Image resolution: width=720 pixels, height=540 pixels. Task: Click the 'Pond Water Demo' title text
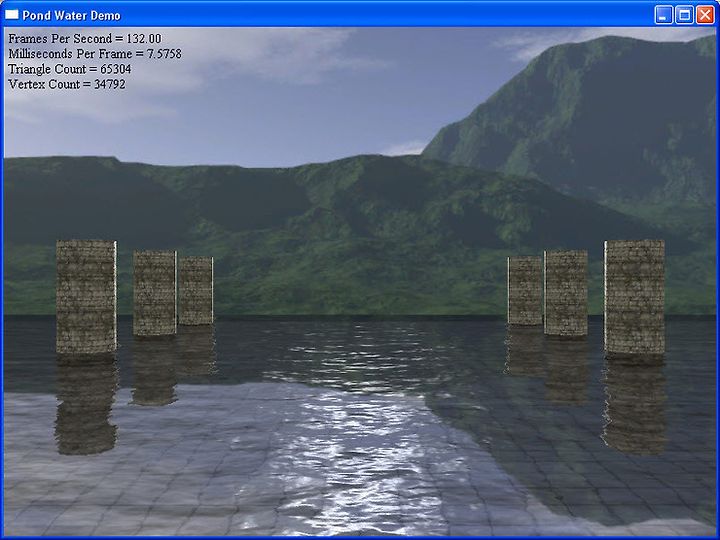click(x=72, y=16)
